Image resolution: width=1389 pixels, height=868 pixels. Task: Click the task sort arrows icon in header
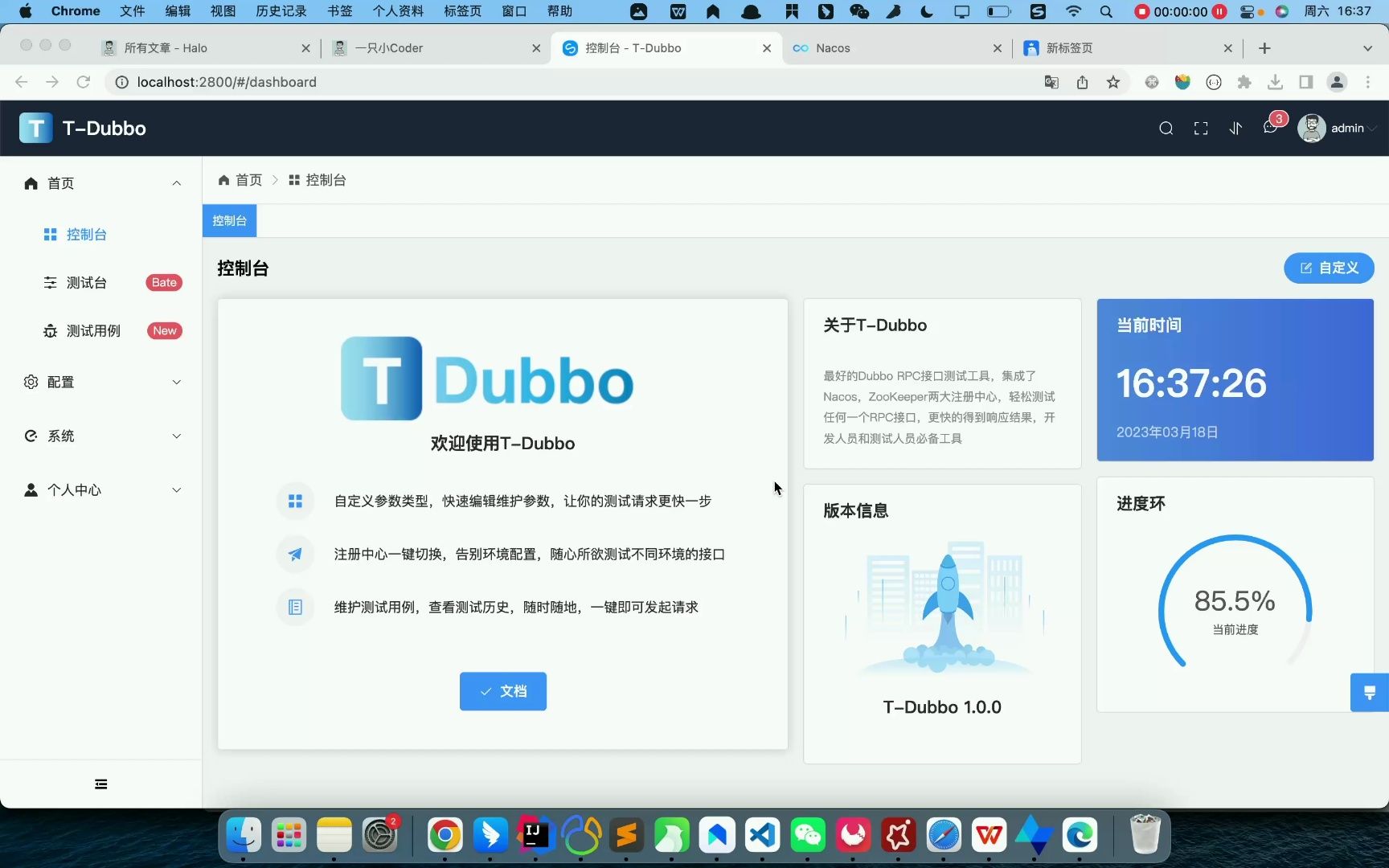pyautogui.click(x=1235, y=129)
